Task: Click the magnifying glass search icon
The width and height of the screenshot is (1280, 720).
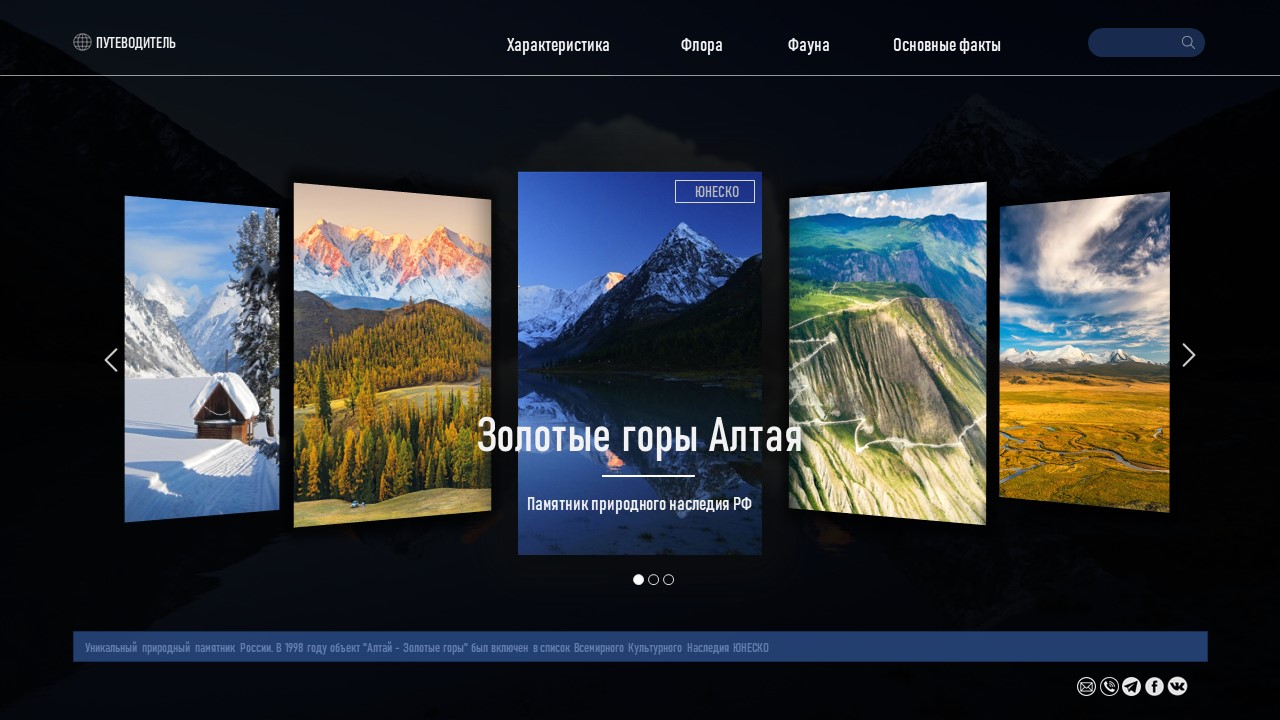Action: [1188, 42]
